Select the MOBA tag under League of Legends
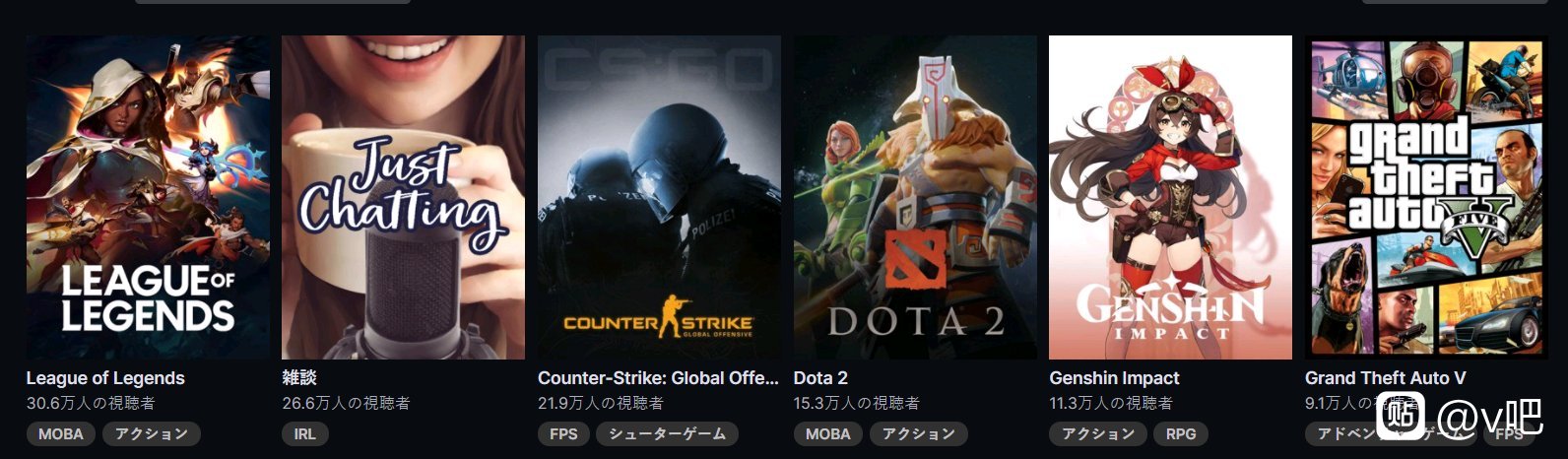This screenshot has height=459, width=1568. click(x=61, y=433)
